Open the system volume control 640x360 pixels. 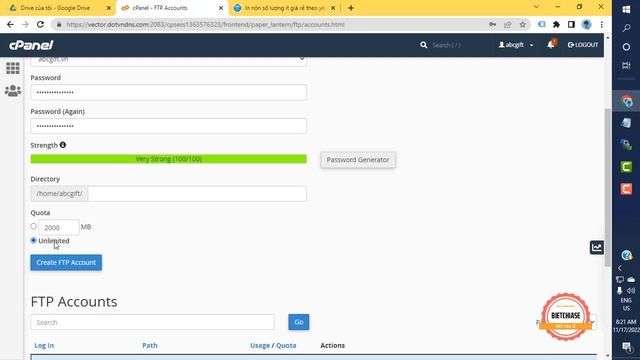tap(631, 290)
